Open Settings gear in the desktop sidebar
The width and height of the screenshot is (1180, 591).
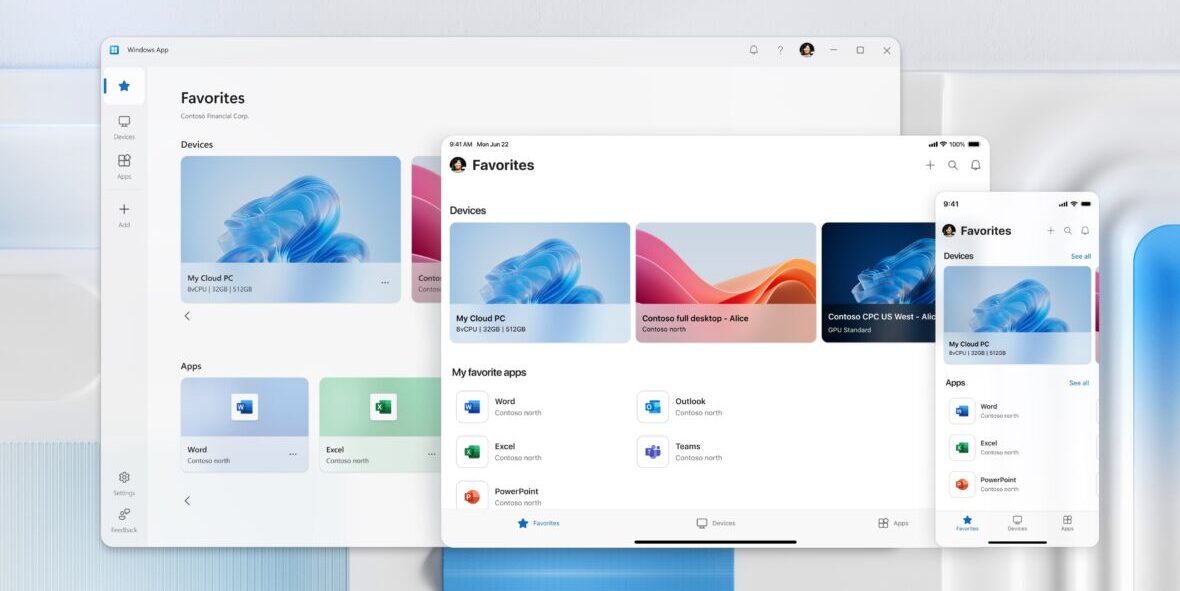124,477
